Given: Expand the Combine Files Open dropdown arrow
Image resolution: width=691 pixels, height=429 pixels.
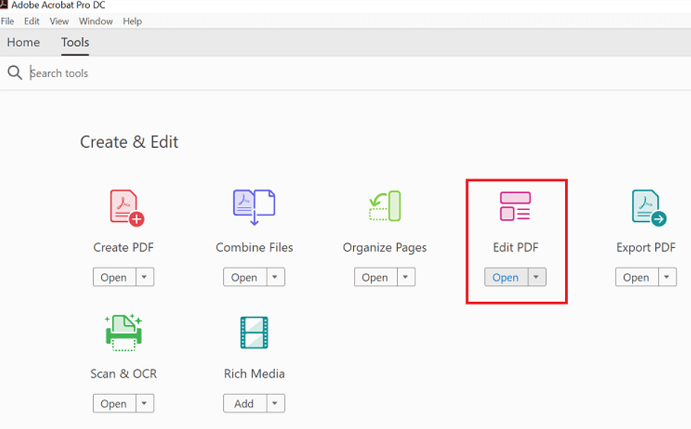Looking at the screenshot, I should 275,277.
